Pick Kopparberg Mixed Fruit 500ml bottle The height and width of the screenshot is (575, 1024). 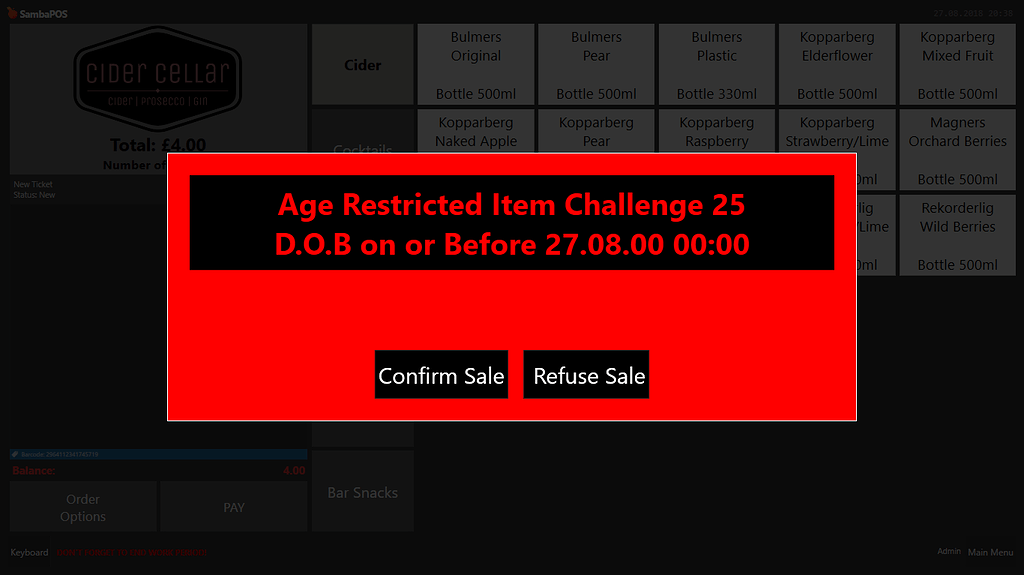957,65
